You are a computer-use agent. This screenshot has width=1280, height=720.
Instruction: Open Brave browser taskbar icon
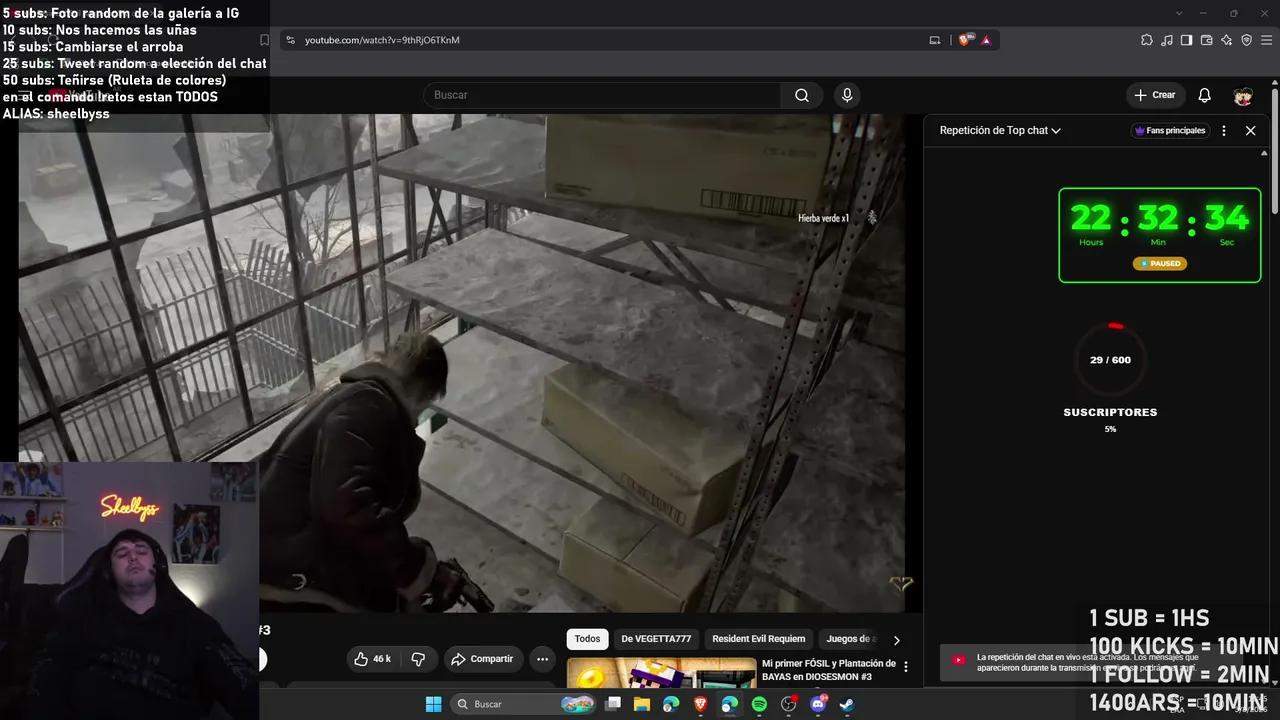point(700,704)
